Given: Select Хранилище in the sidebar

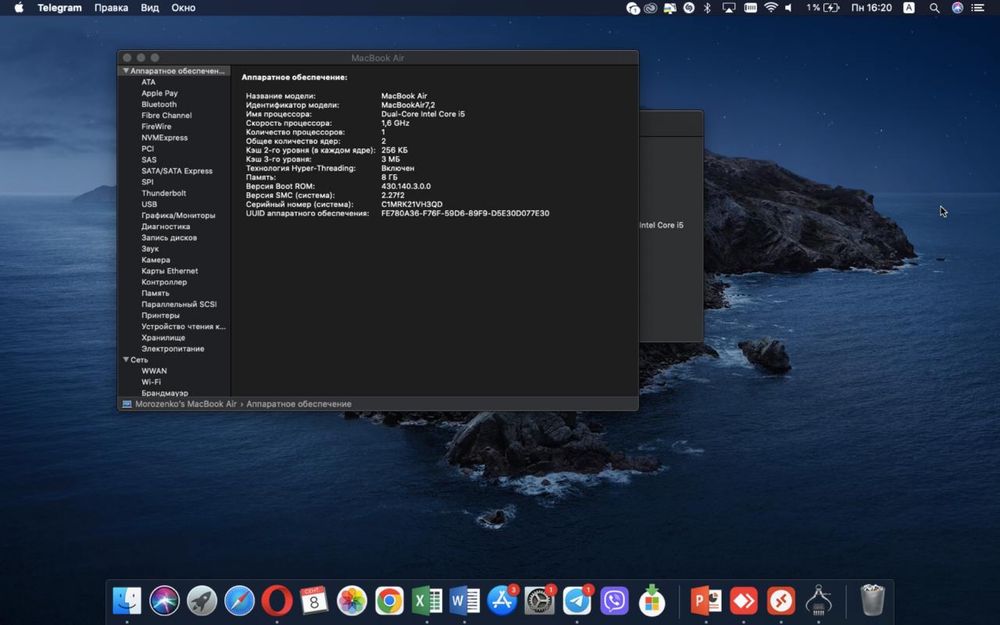Looking at the screenshot, I should point(163,337).
